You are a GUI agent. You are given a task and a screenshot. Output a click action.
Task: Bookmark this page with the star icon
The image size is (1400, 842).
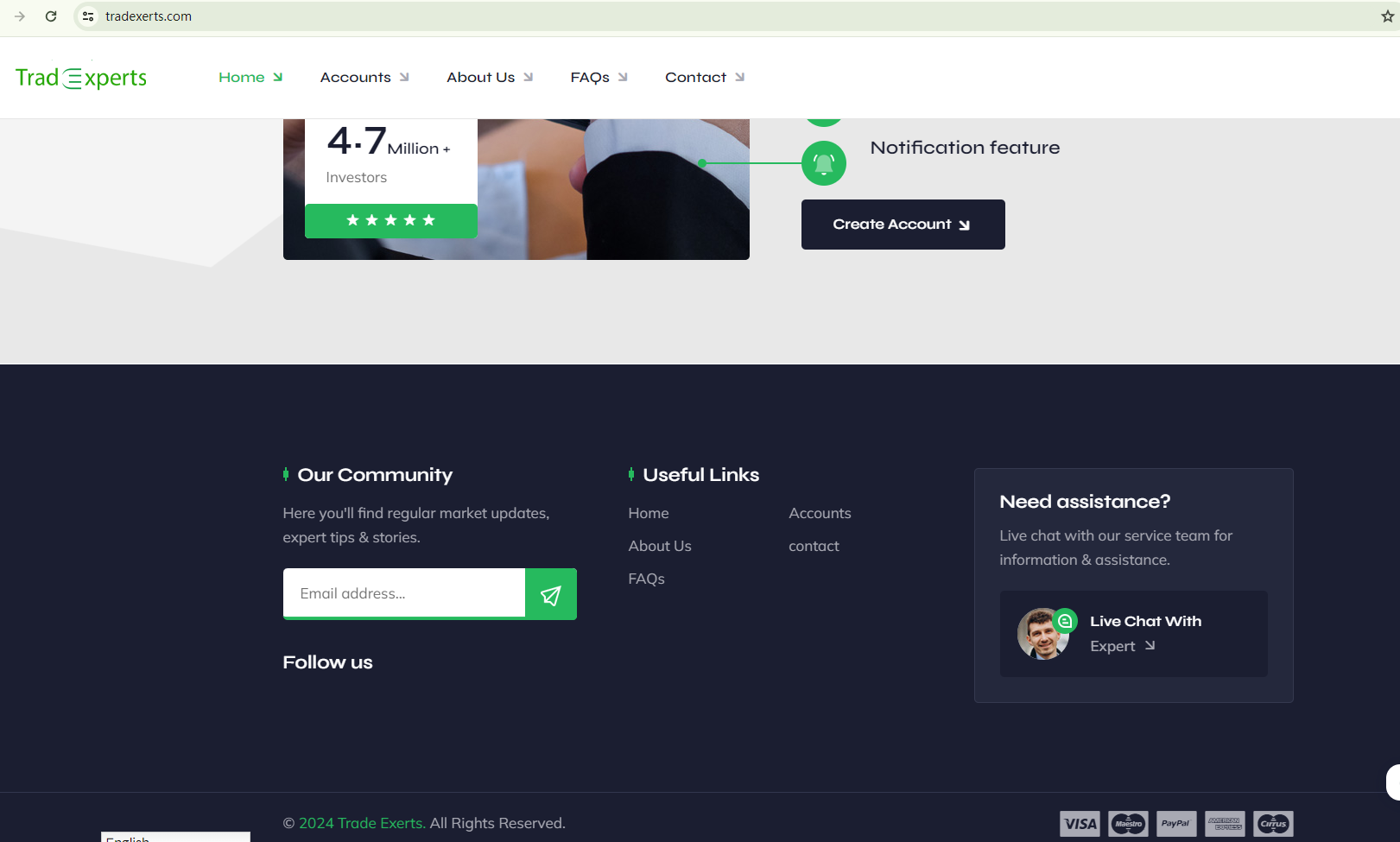tap(1387, 16)
